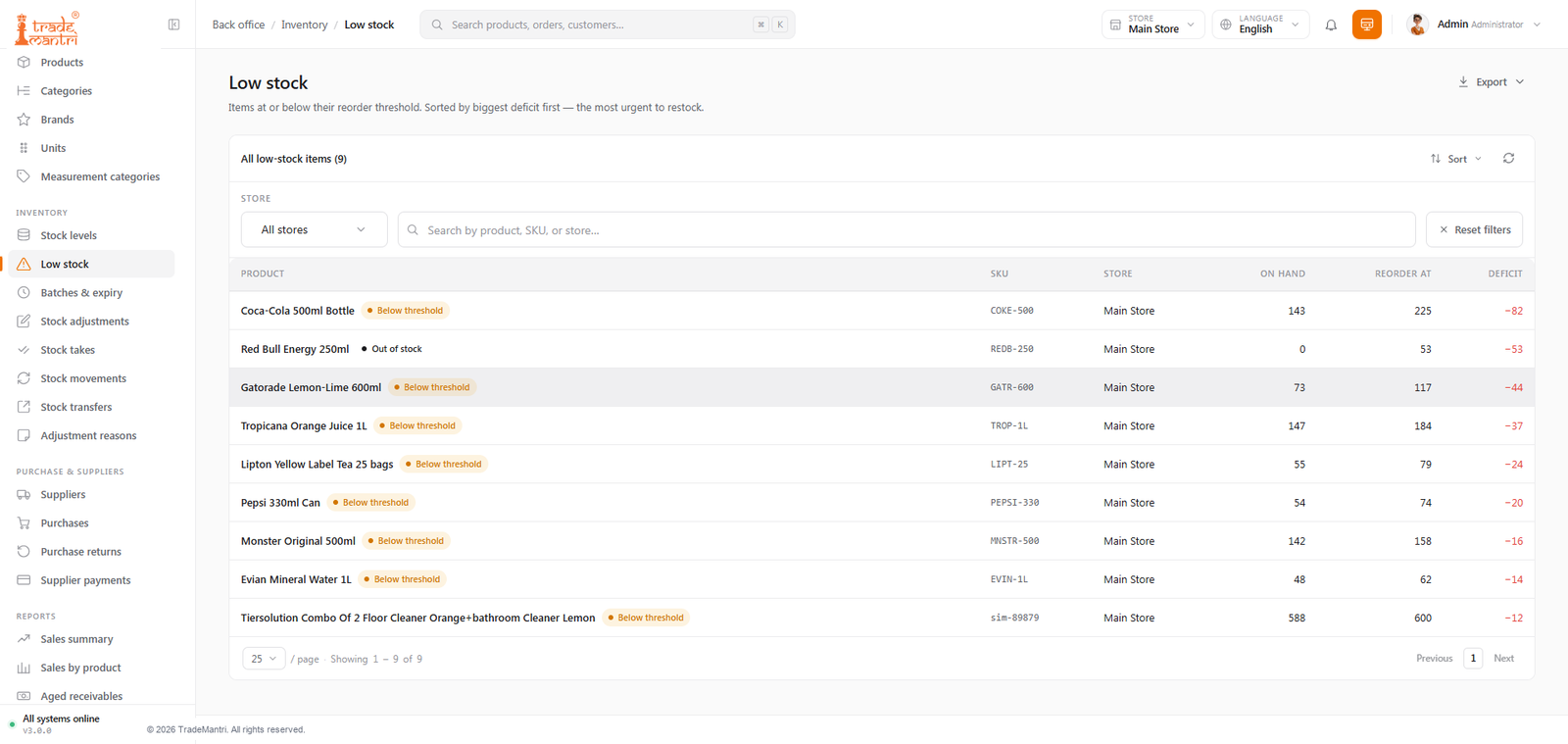Viewport: 1568px width, 744px height.
Task: Click the Stock levels database icon
Action: [x=24, y=235]
